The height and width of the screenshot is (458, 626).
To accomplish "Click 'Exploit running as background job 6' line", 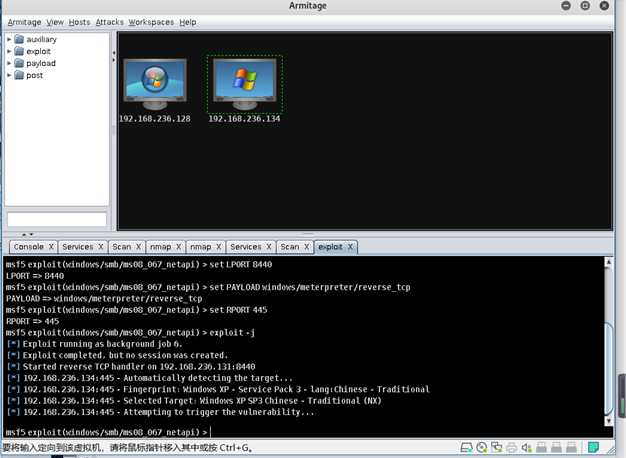I will [x=95, y=344].
